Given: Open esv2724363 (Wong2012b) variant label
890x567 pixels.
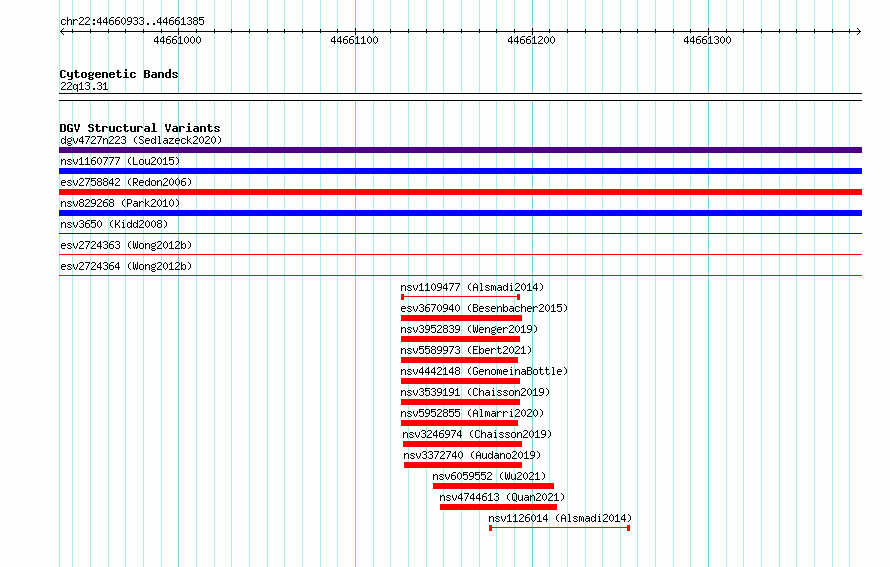Looking at the screenshot, I should [126, 245].
